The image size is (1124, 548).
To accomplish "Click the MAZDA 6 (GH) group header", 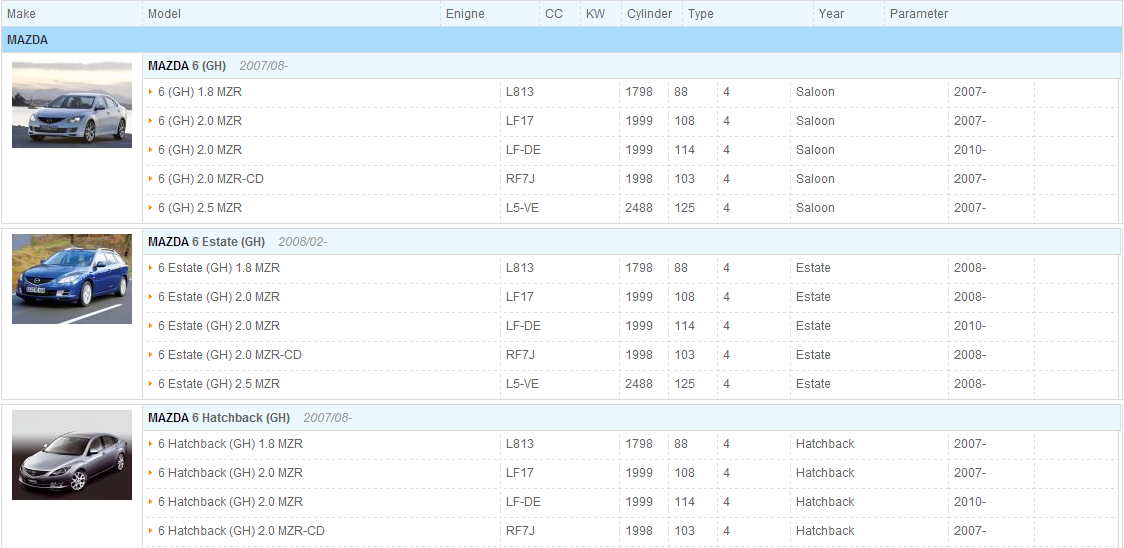I will pos(631,66).
